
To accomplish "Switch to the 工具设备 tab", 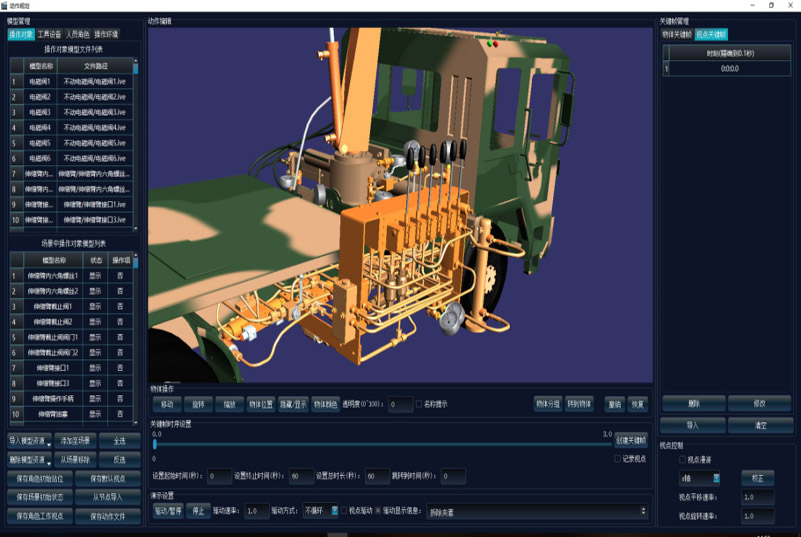I will pyautogui.click(x=49, y=35).
